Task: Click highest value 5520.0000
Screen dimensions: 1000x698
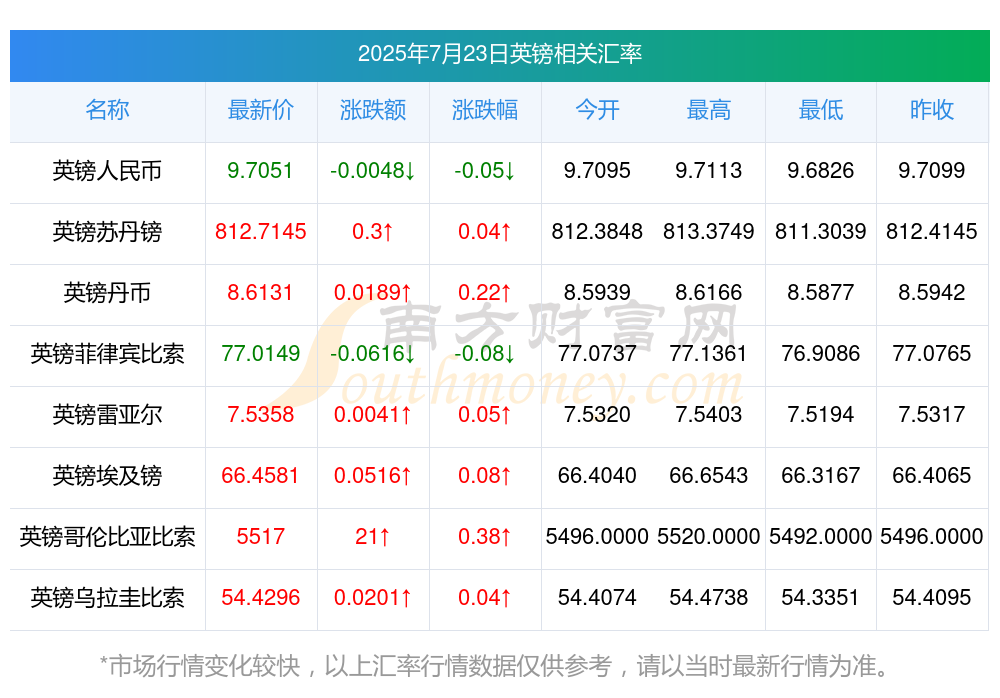Action: (709, 537)
